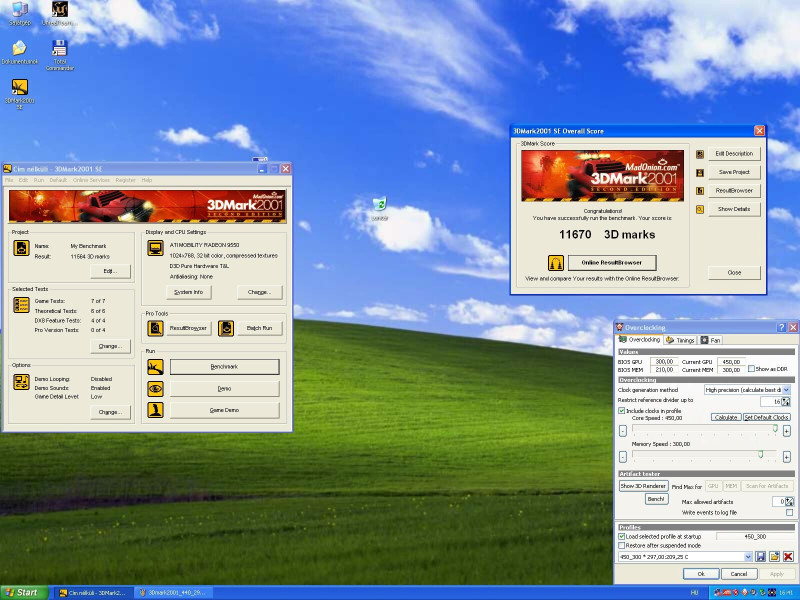Switch to the Fan tab
The width and height of the screenshot is (800, 600).
coord(711,340)
